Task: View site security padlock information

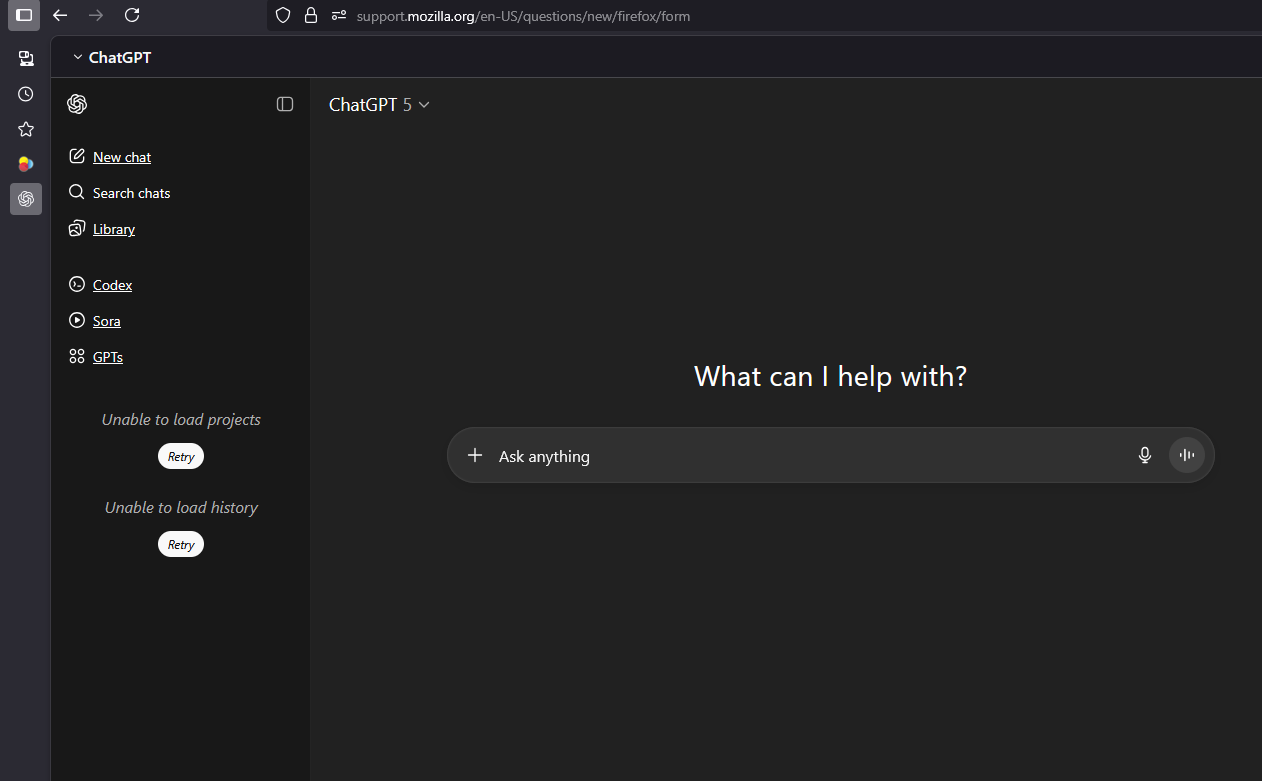Action: (311, 15)
